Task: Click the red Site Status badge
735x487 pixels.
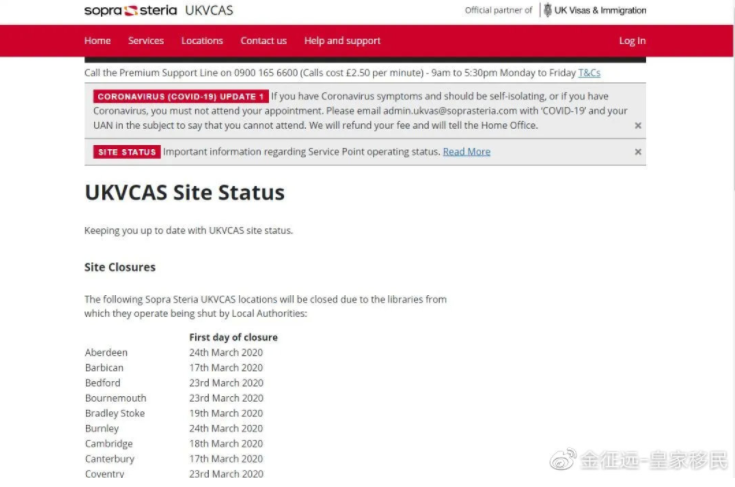Action: pos(127,152)
